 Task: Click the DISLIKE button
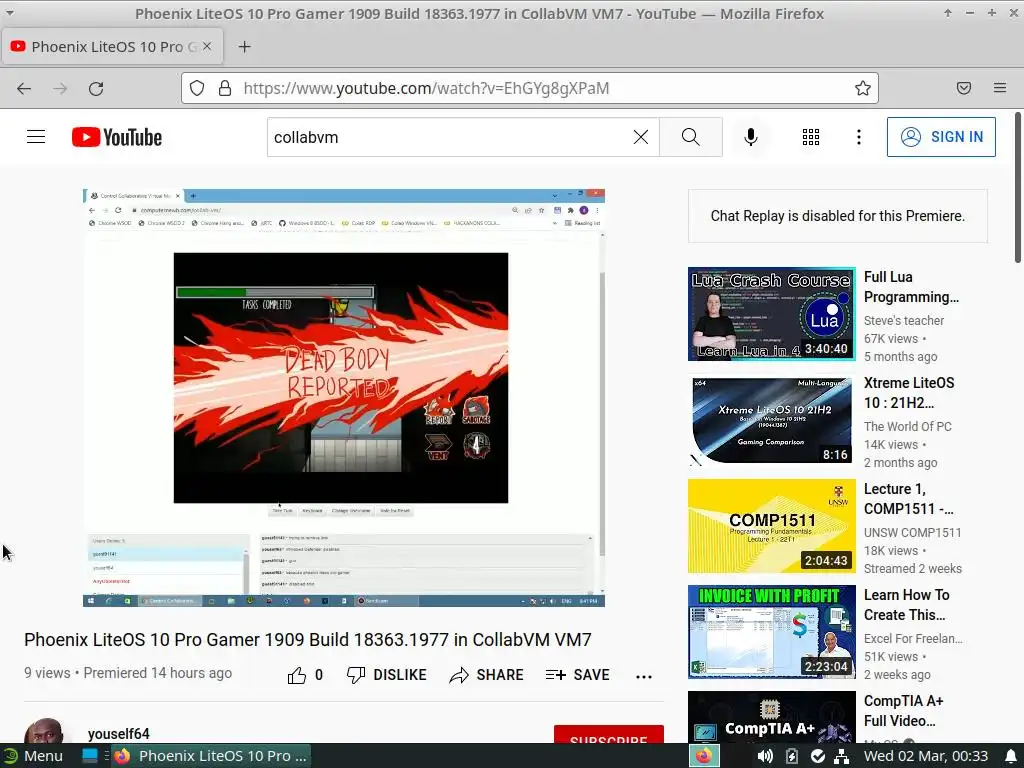click(387, 675)
